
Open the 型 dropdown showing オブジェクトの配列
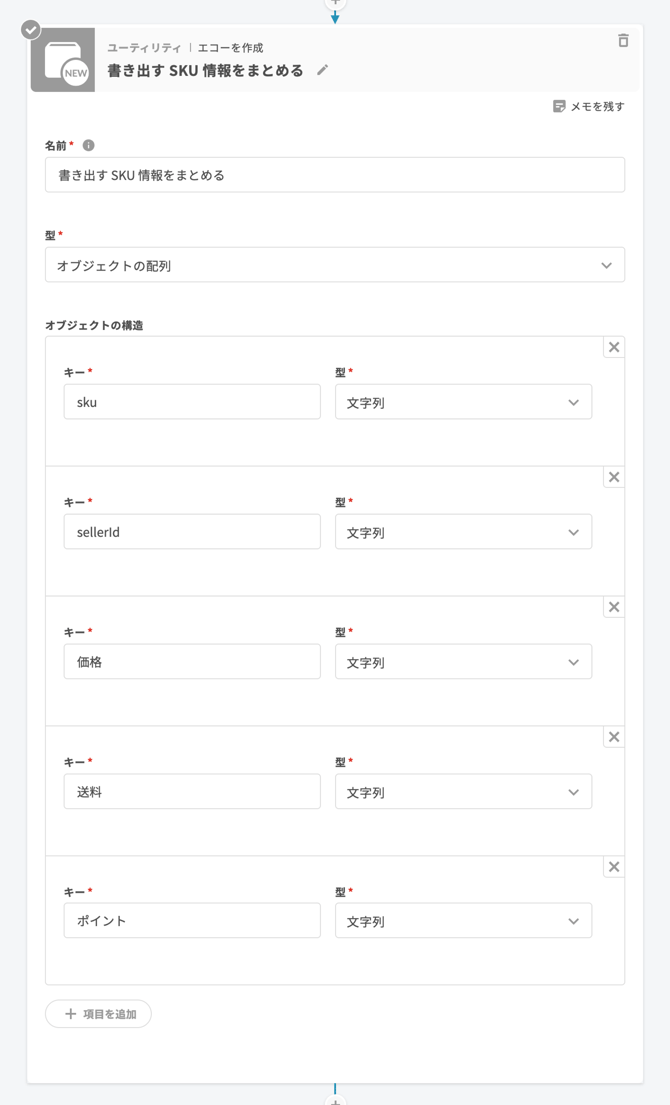click(334, 265)
